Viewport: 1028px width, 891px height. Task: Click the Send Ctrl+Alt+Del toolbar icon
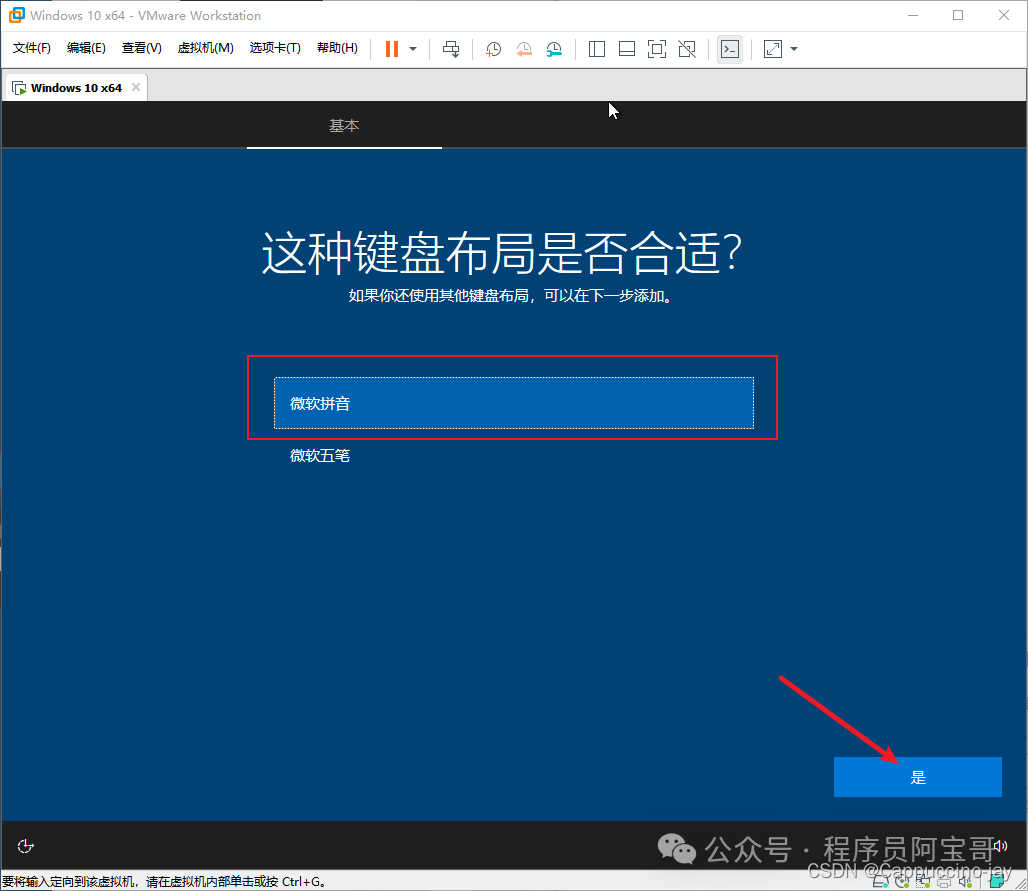click(451, 49)
